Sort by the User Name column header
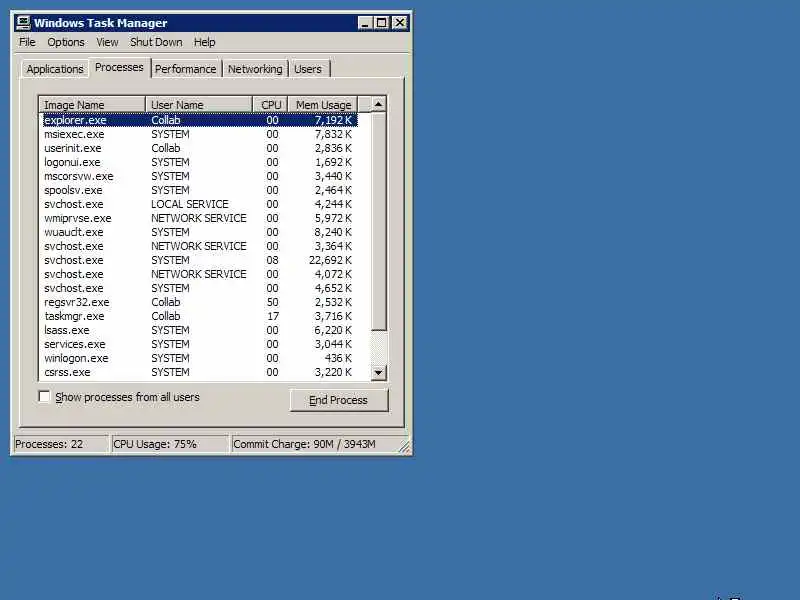800x600 pixels. (199, 105)
